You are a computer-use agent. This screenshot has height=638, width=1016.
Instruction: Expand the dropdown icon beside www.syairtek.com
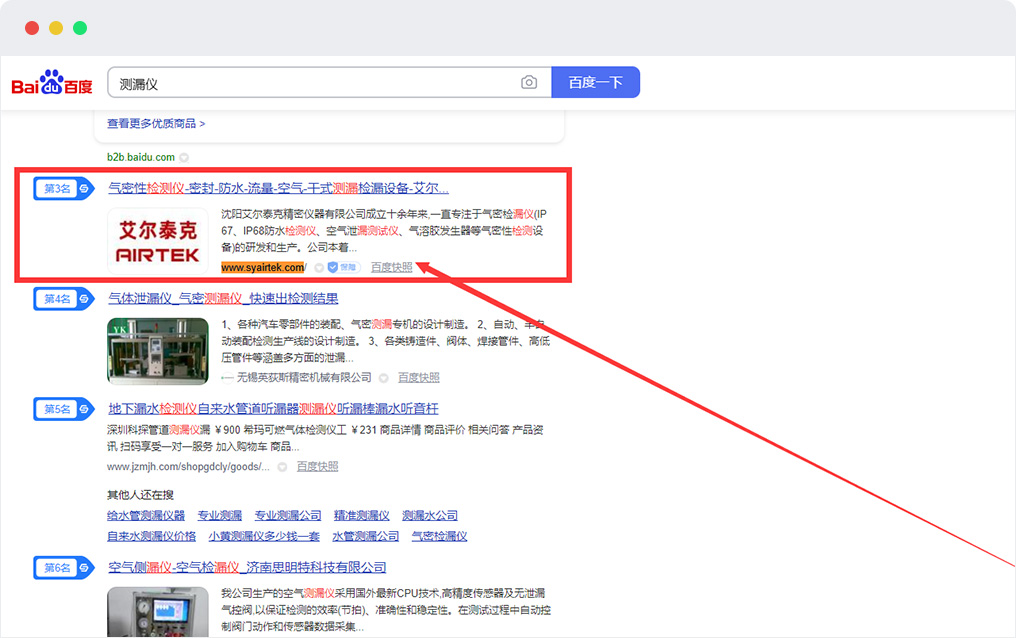point(319,268)
